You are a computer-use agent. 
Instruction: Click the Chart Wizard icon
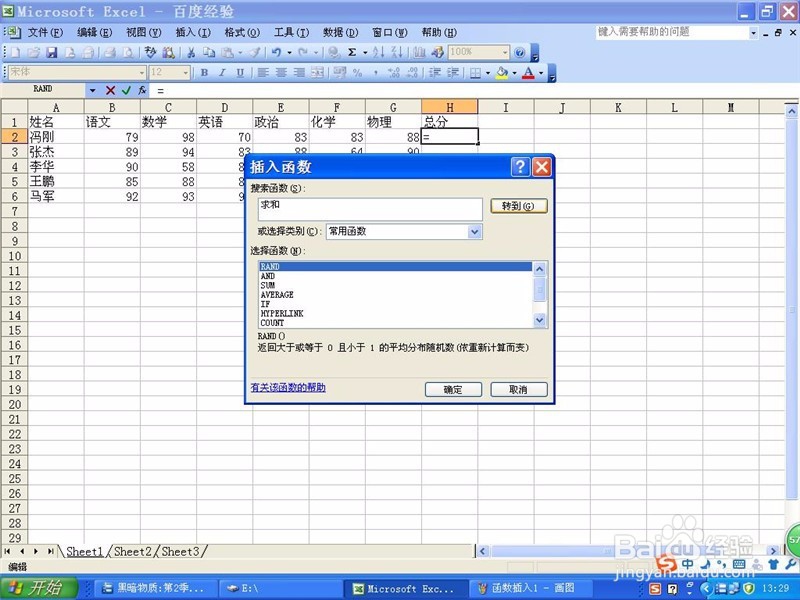[x=419, y=53]
